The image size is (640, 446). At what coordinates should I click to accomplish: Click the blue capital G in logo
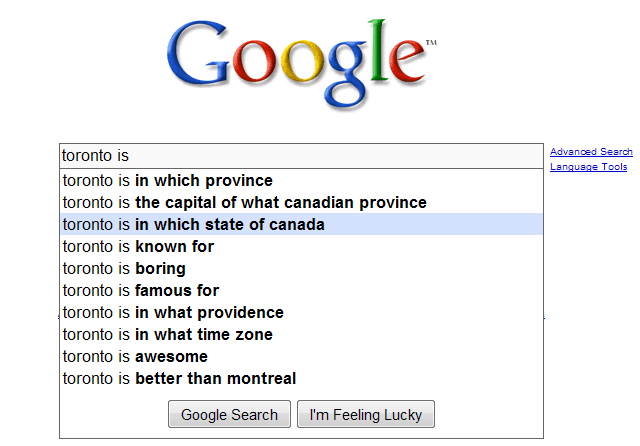(198, 53)
